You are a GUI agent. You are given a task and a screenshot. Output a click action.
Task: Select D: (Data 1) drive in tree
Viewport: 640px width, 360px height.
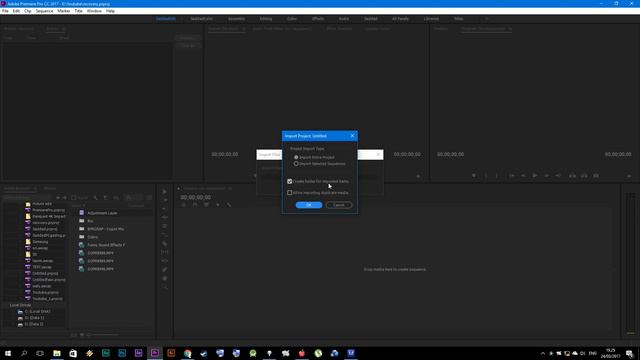(x=34, y=318)
